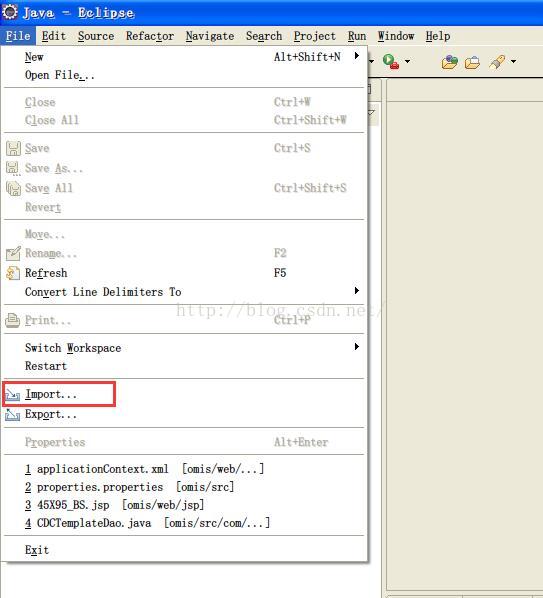The height and width of the screenshot is (598, 543).
Task: Click the Open Task folder toolbar icon
Action: pos(472,62)
